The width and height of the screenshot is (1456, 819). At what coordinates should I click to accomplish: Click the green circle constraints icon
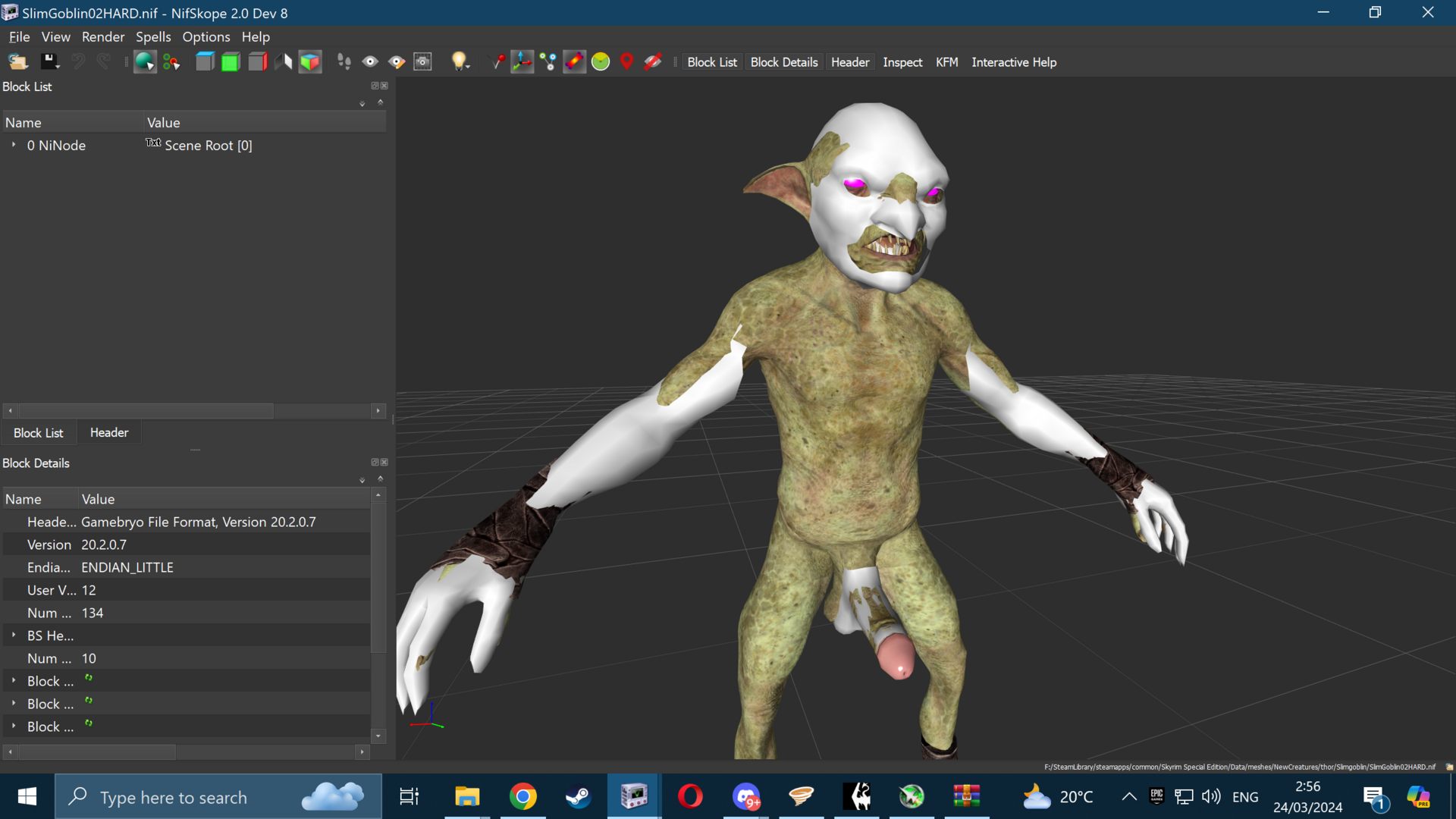coord(601,62)
